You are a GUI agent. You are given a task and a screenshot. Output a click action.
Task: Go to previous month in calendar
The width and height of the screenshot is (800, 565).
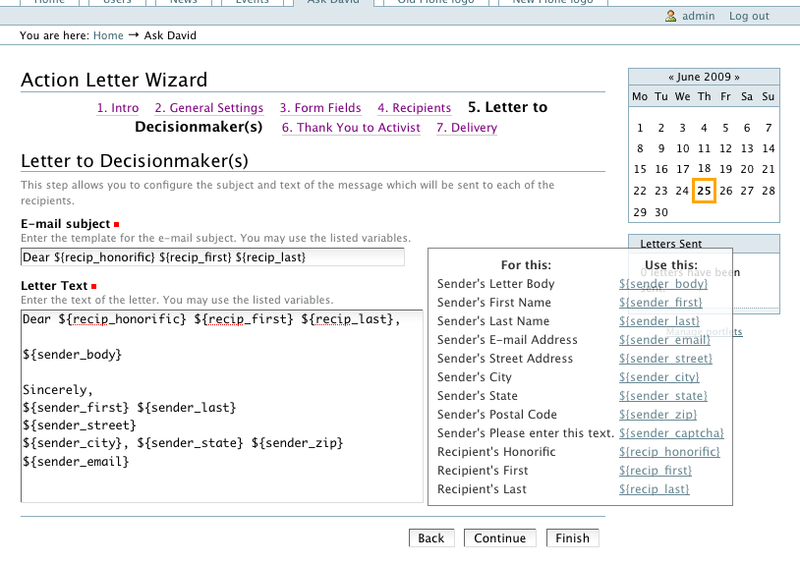[x=673, y=77]
